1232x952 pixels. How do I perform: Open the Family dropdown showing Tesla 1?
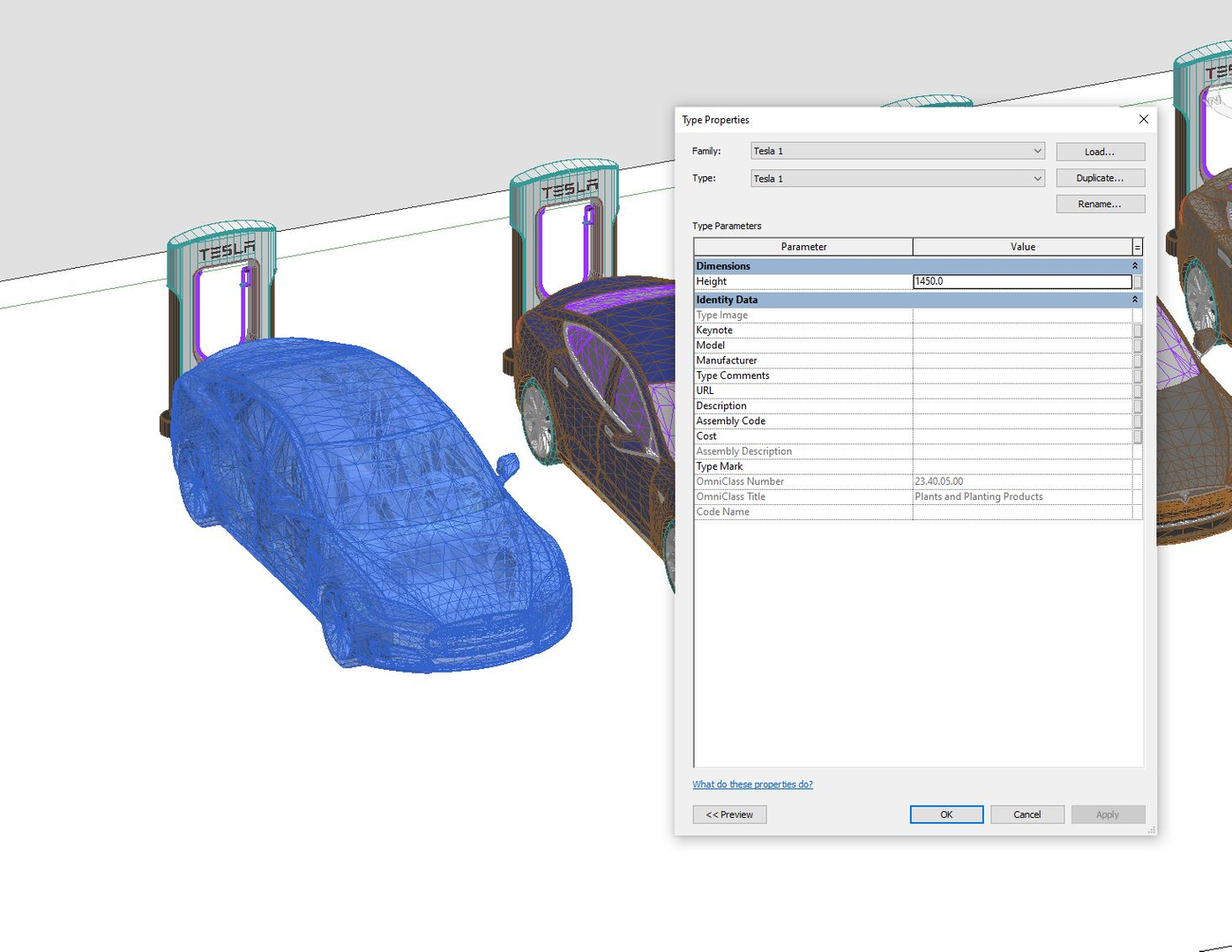click(x=898, y=151)
